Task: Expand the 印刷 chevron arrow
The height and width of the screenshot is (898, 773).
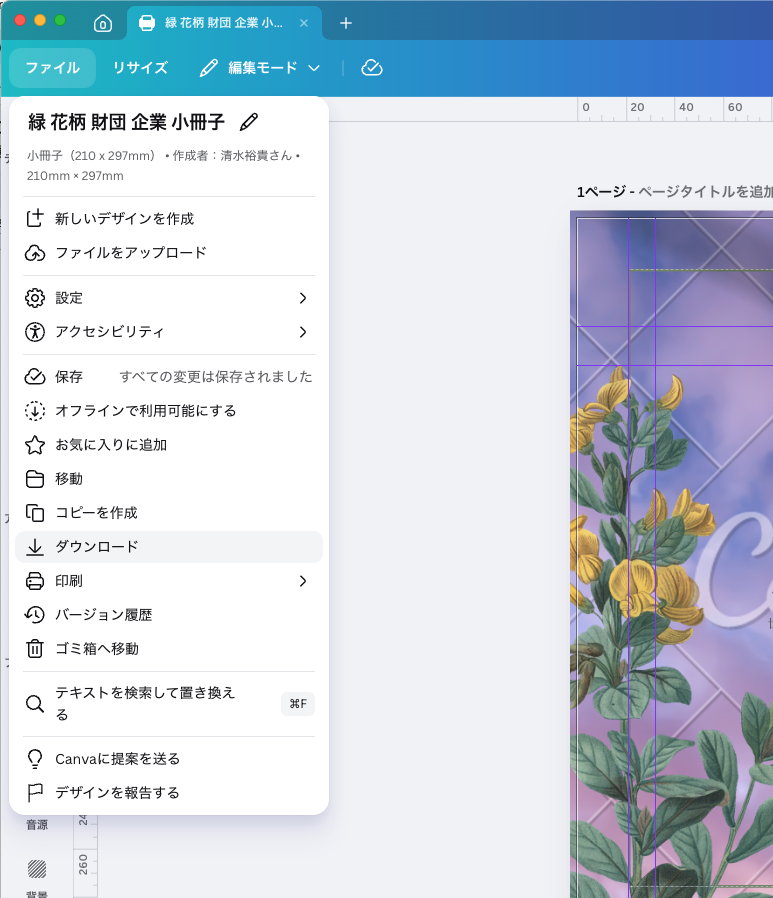Action: (303, 581)
